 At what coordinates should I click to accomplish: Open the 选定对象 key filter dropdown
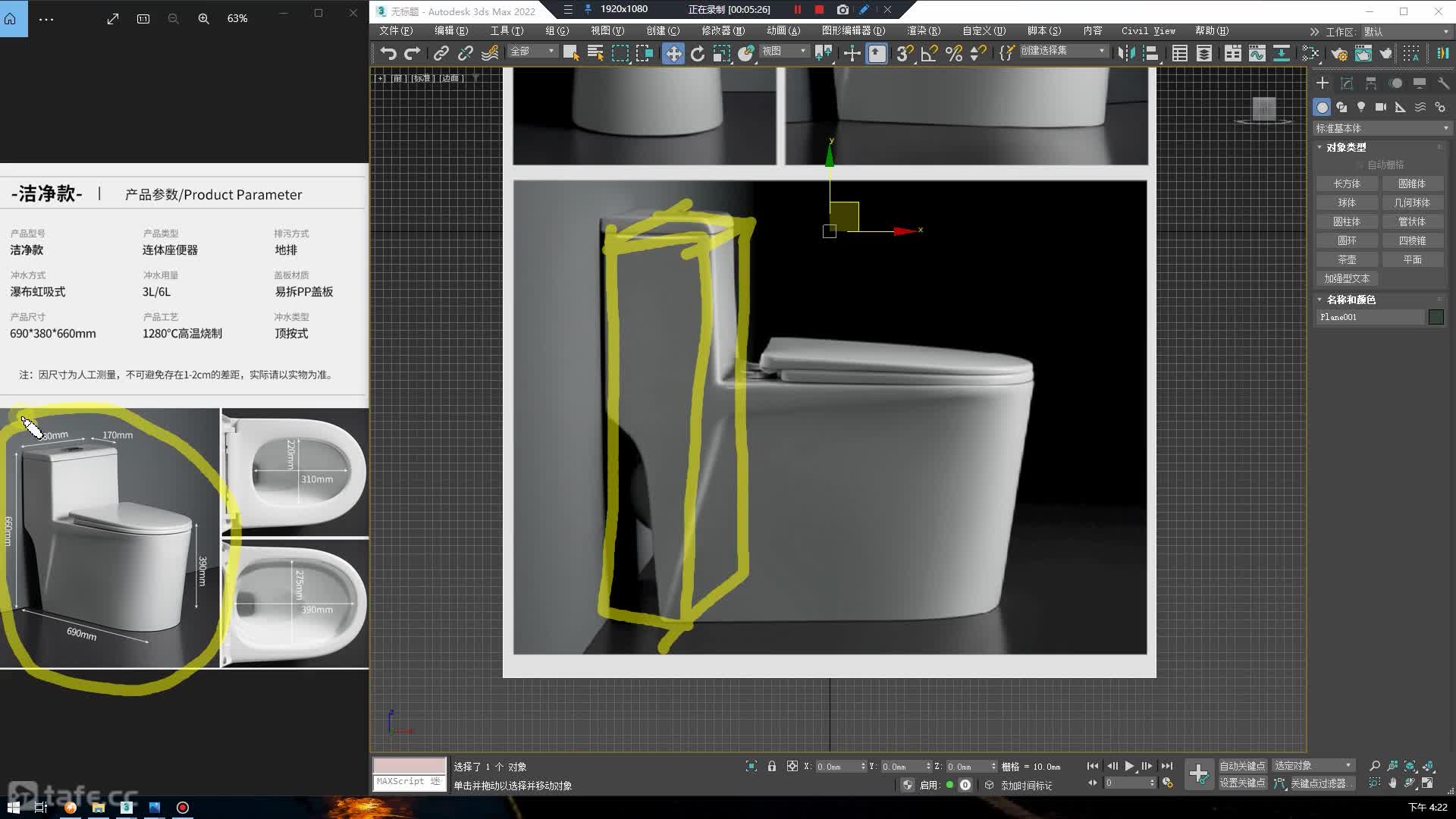pos(1313,766)
